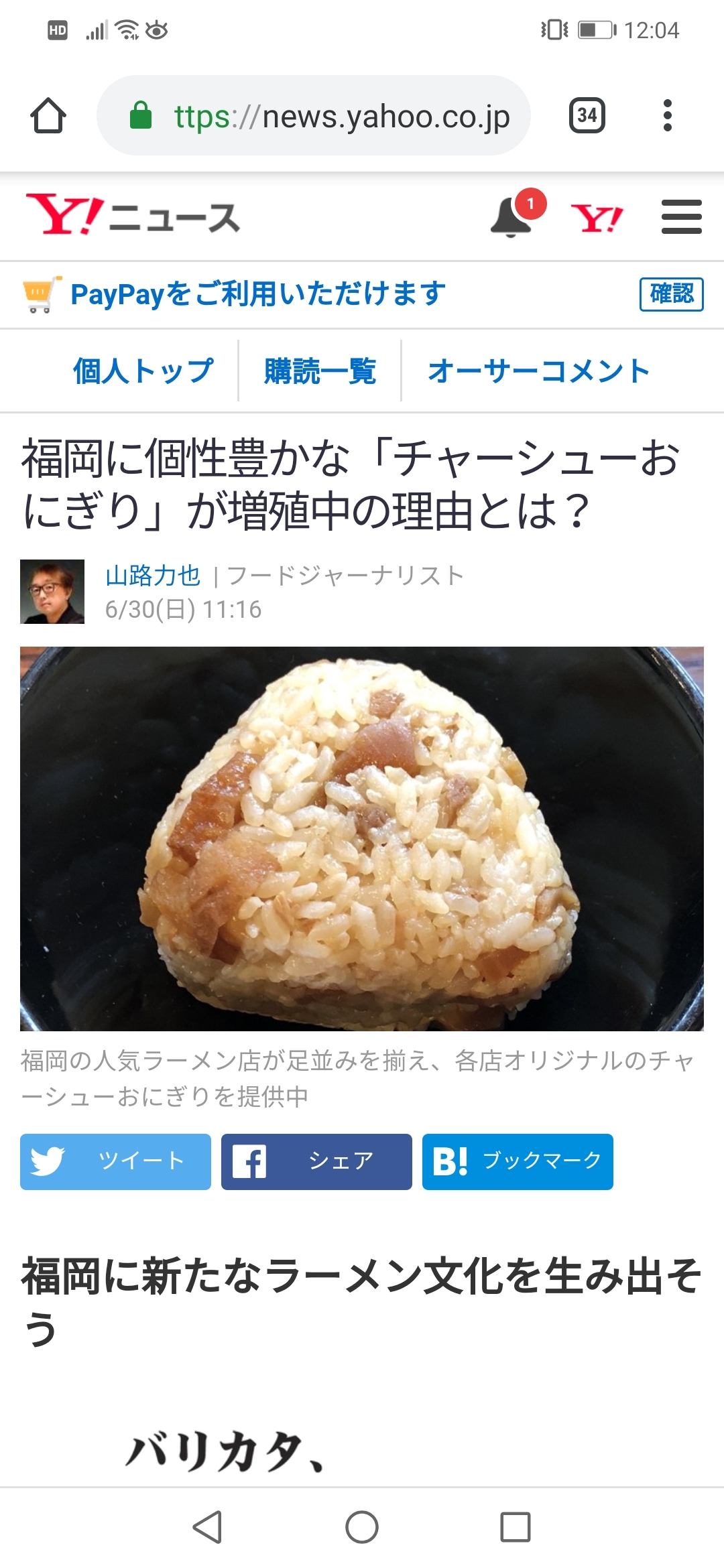Tap the author's profile photo thumbnail

[x=52, y=592]
